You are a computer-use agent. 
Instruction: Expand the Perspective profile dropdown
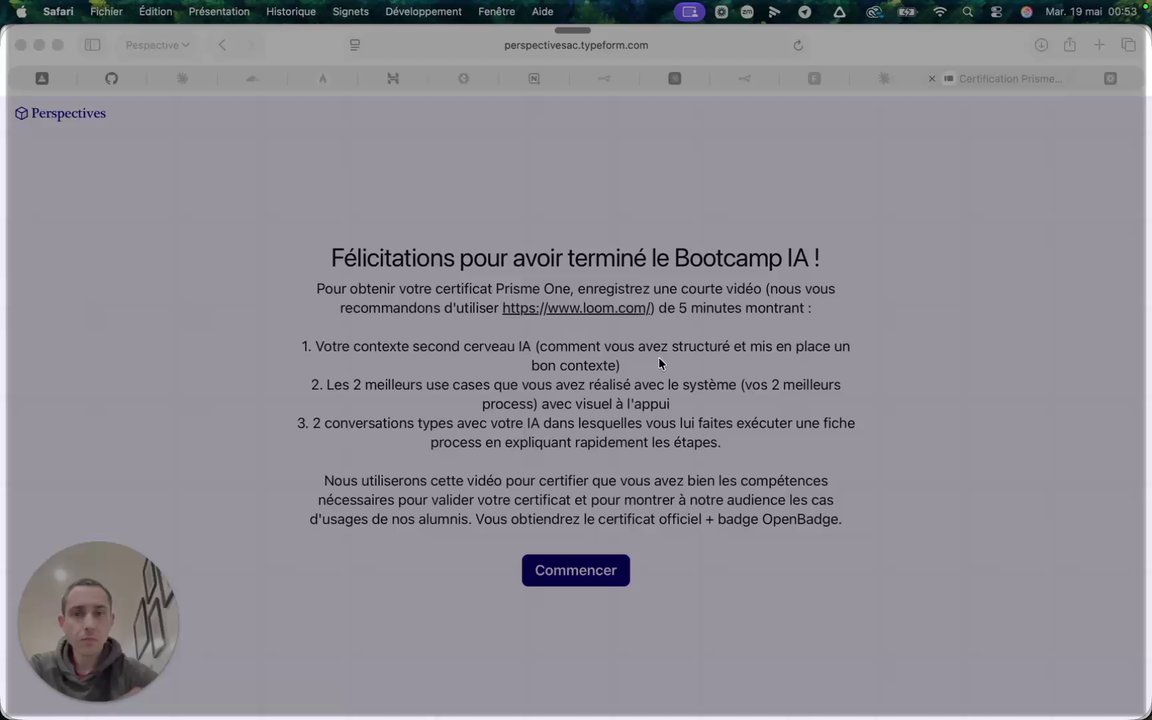tap(157, 45)
